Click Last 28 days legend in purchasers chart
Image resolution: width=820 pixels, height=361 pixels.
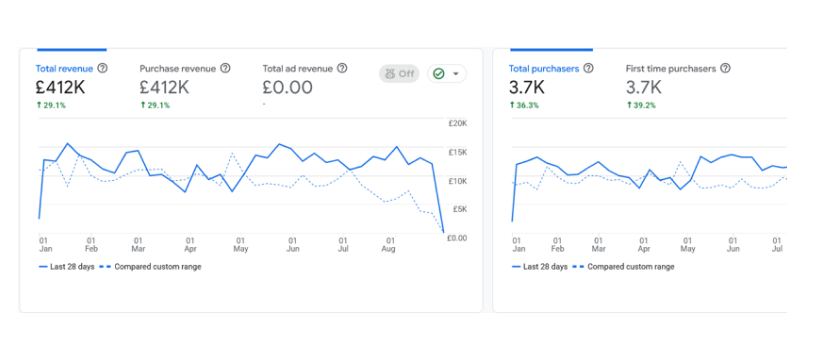pyautogui.click(x=540, y=267)
